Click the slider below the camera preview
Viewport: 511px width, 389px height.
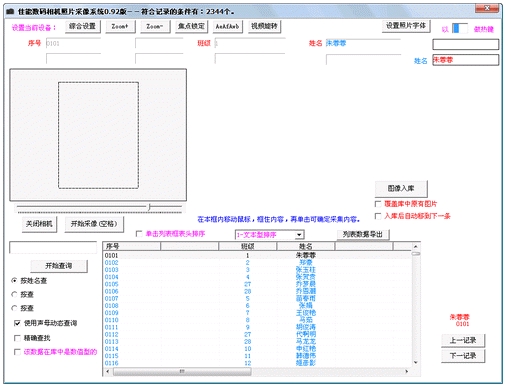pos(100,208)
